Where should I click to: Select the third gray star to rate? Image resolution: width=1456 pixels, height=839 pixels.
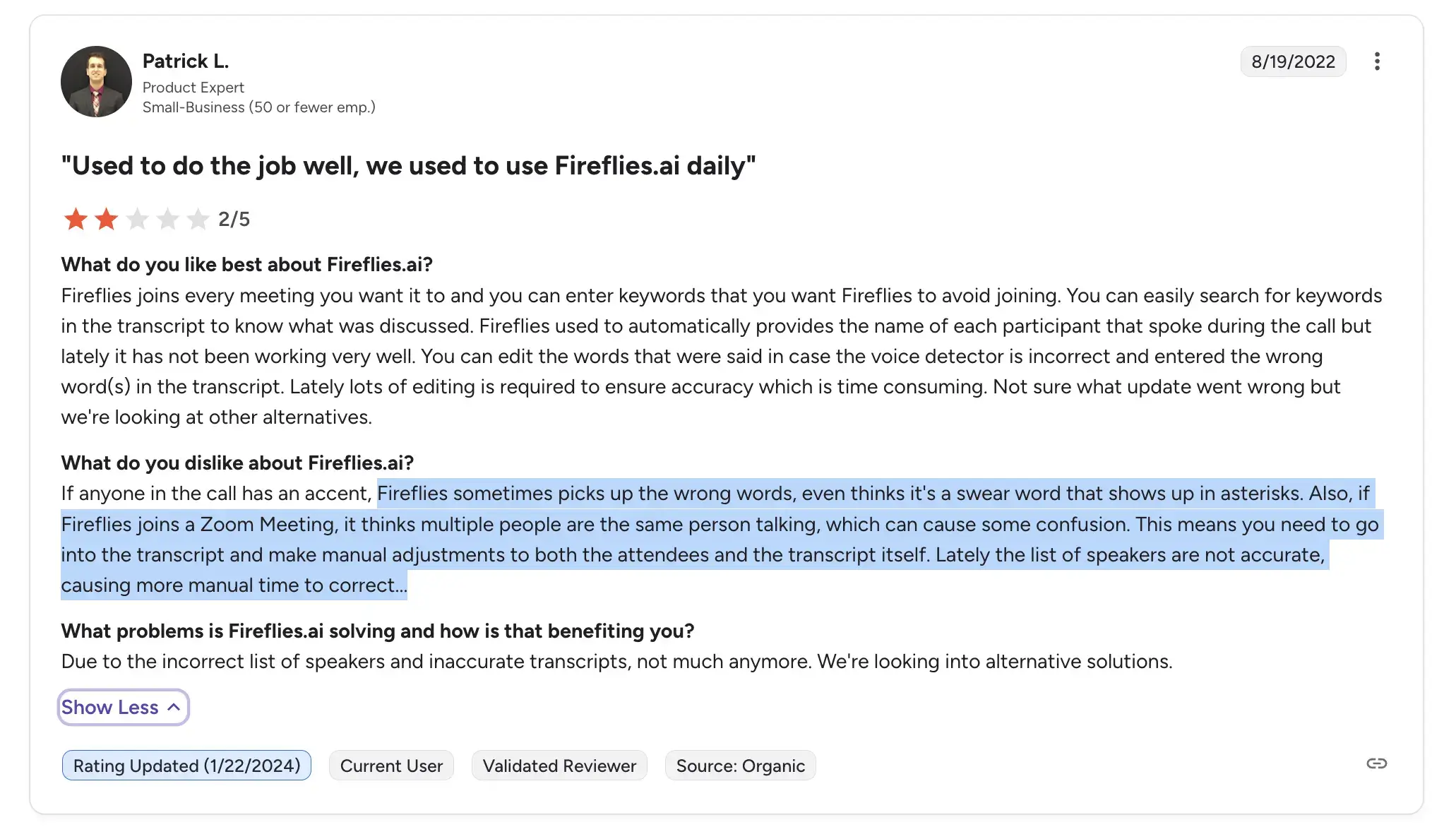[136, 219]
